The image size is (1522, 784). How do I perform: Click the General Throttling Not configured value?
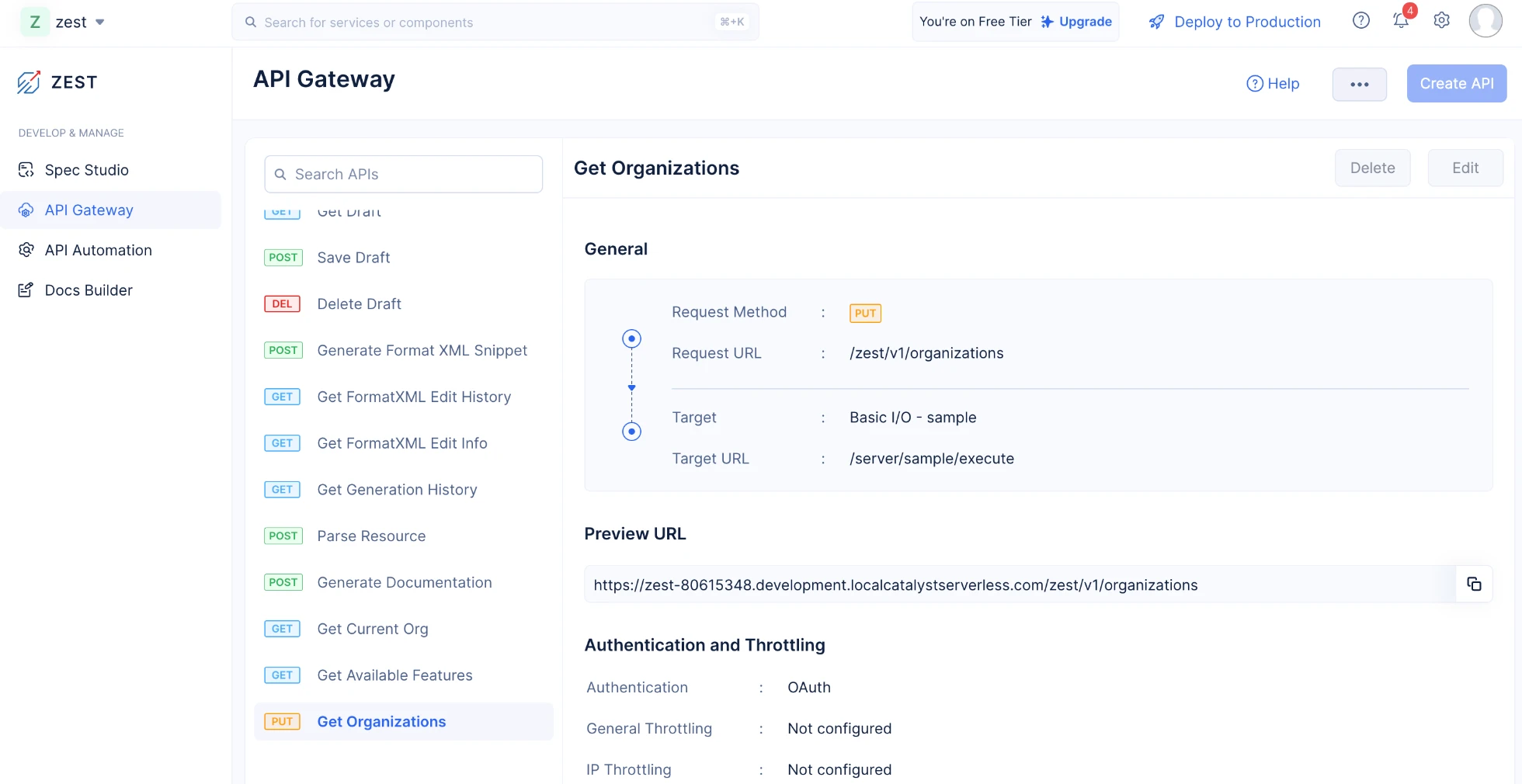point(839,729)
